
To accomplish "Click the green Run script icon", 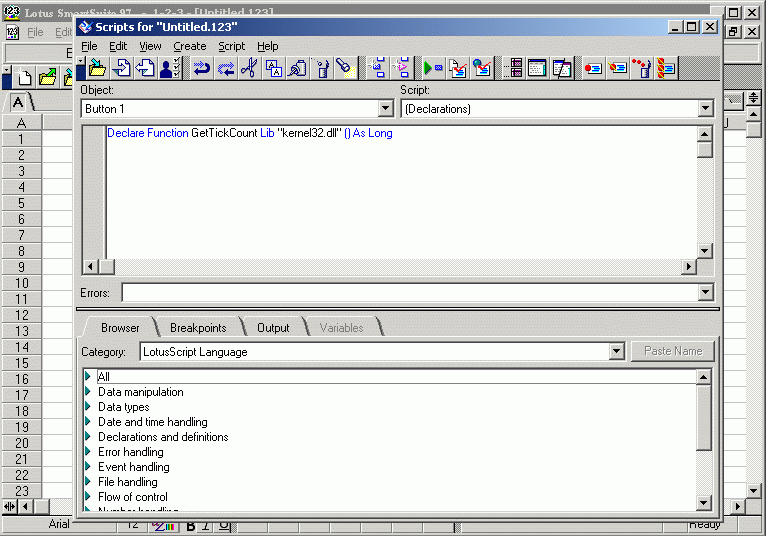I will (x=432, y=68).
